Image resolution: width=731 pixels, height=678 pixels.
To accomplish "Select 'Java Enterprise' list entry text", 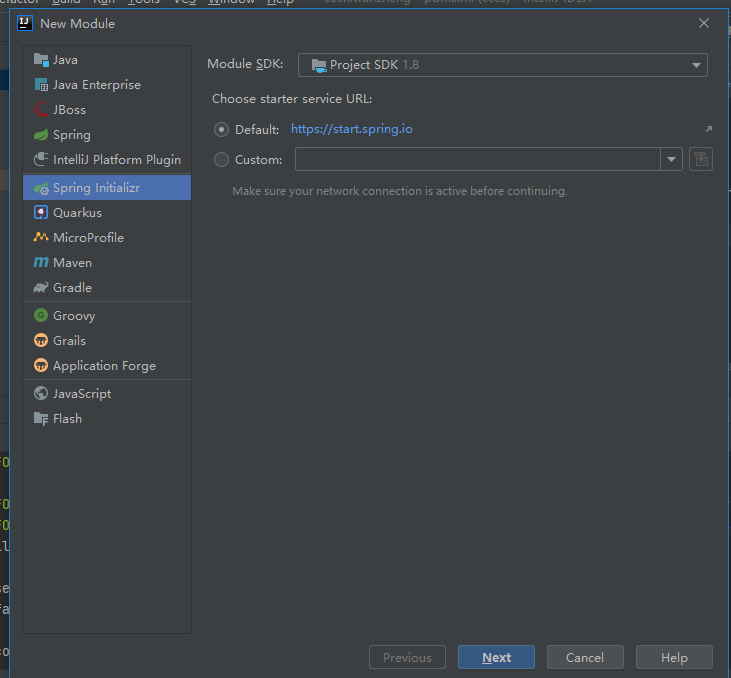I will pyautogui.click(x=97, y=85).
